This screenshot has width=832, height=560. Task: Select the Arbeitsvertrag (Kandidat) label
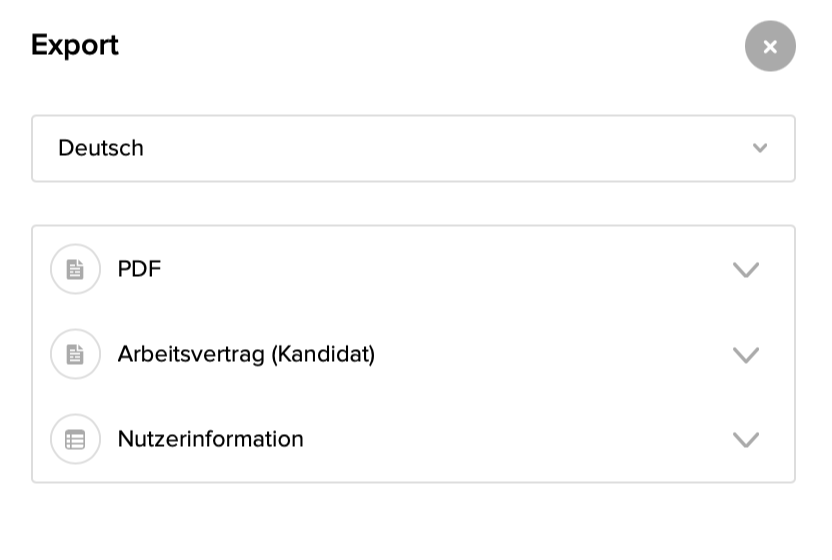click(x=246, y=354)
